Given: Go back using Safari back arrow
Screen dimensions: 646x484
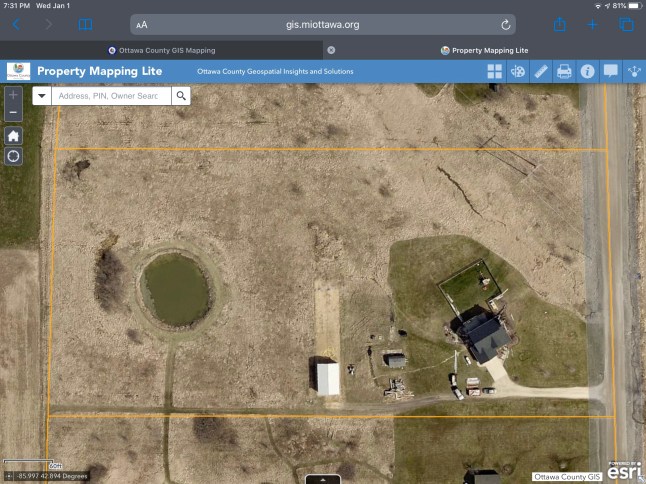Looking at the screenshot, I should tap(16, 25).
